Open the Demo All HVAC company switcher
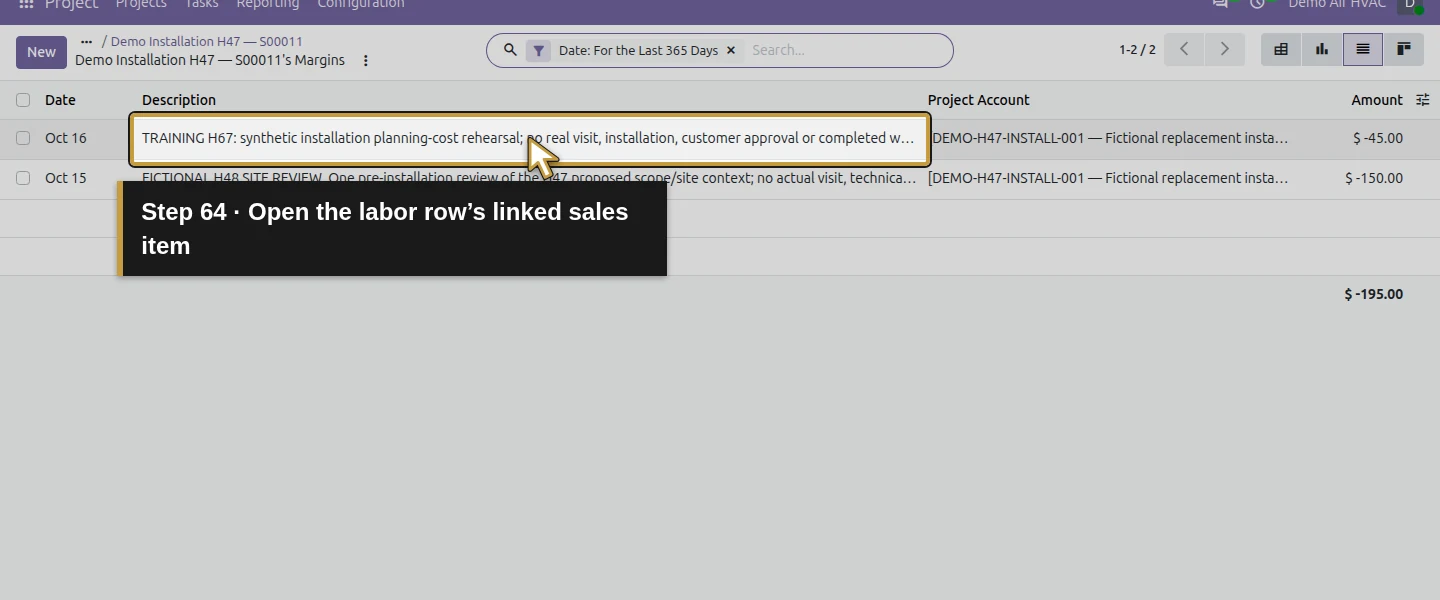The height and width of the screenshot is (600, 1440). [1337, 4]
